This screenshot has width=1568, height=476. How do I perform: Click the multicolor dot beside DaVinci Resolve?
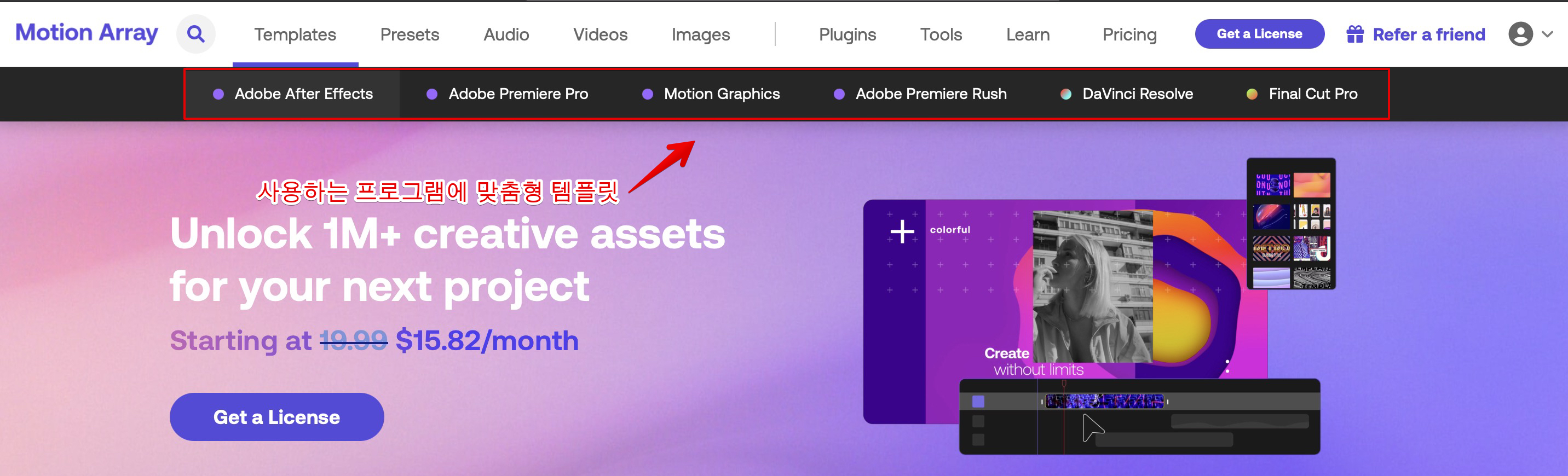pyautogui.click(x=1066, y=94)
